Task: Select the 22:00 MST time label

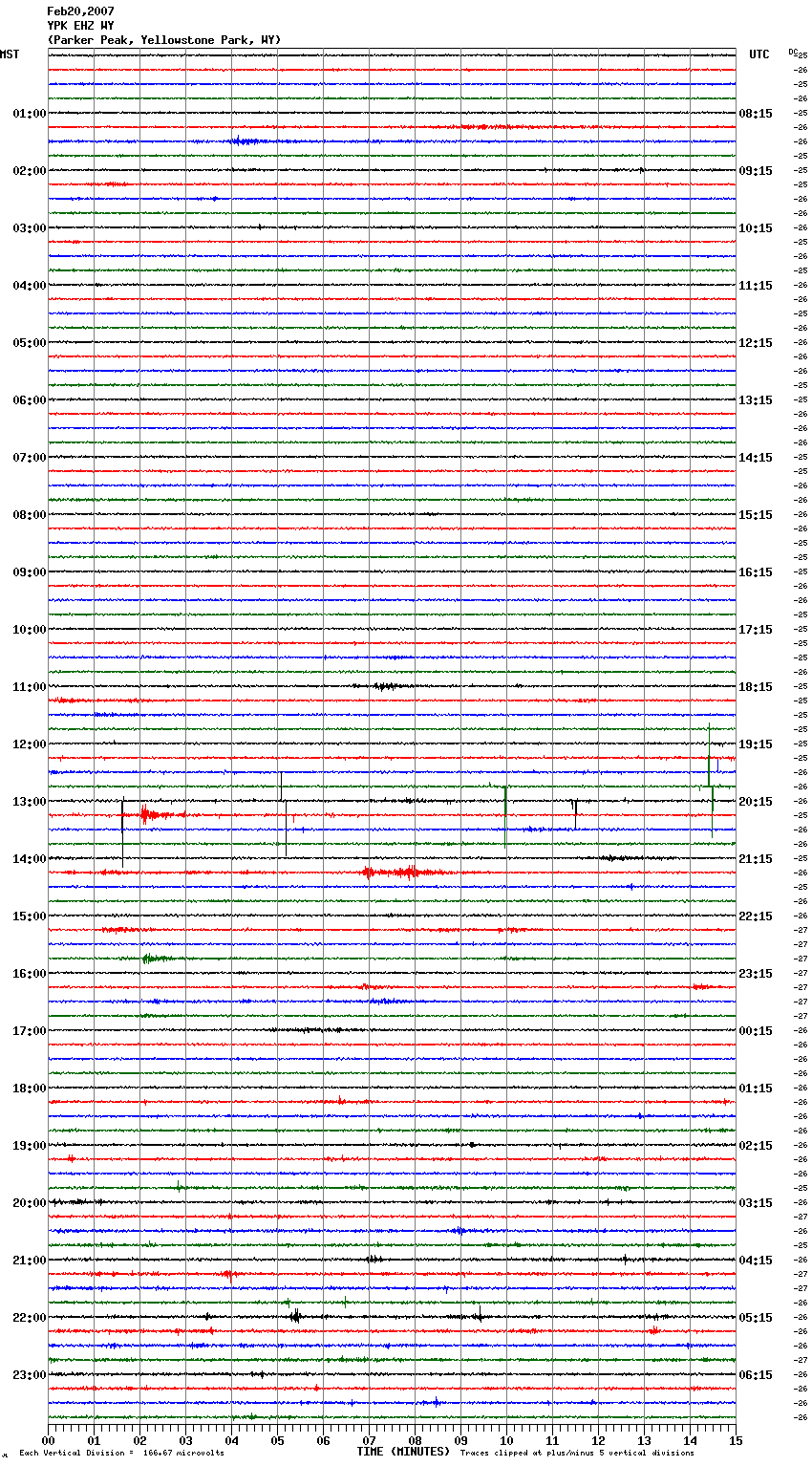Action: [x=30, y=1318]
